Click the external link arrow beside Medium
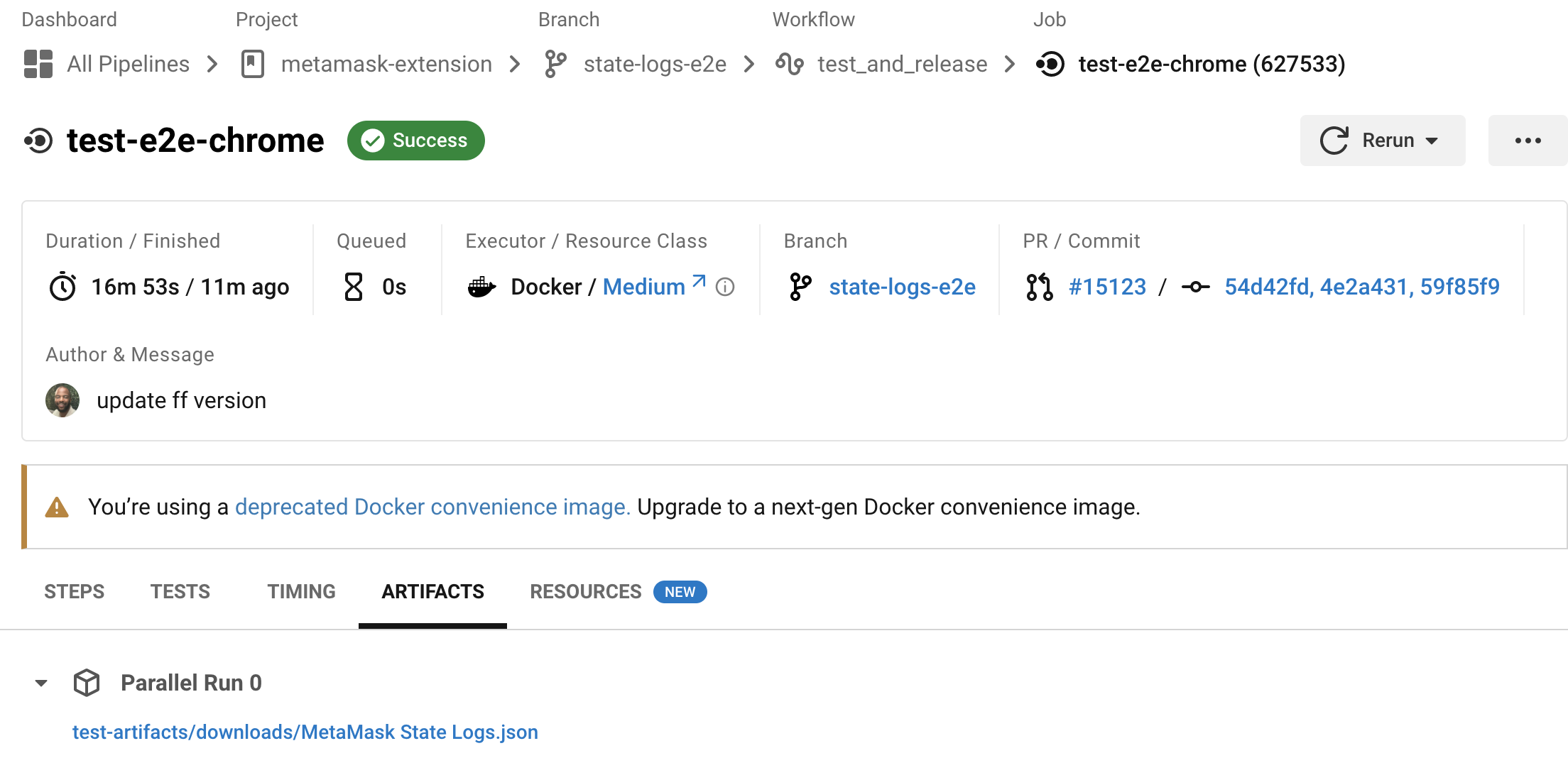 point(699,281)
